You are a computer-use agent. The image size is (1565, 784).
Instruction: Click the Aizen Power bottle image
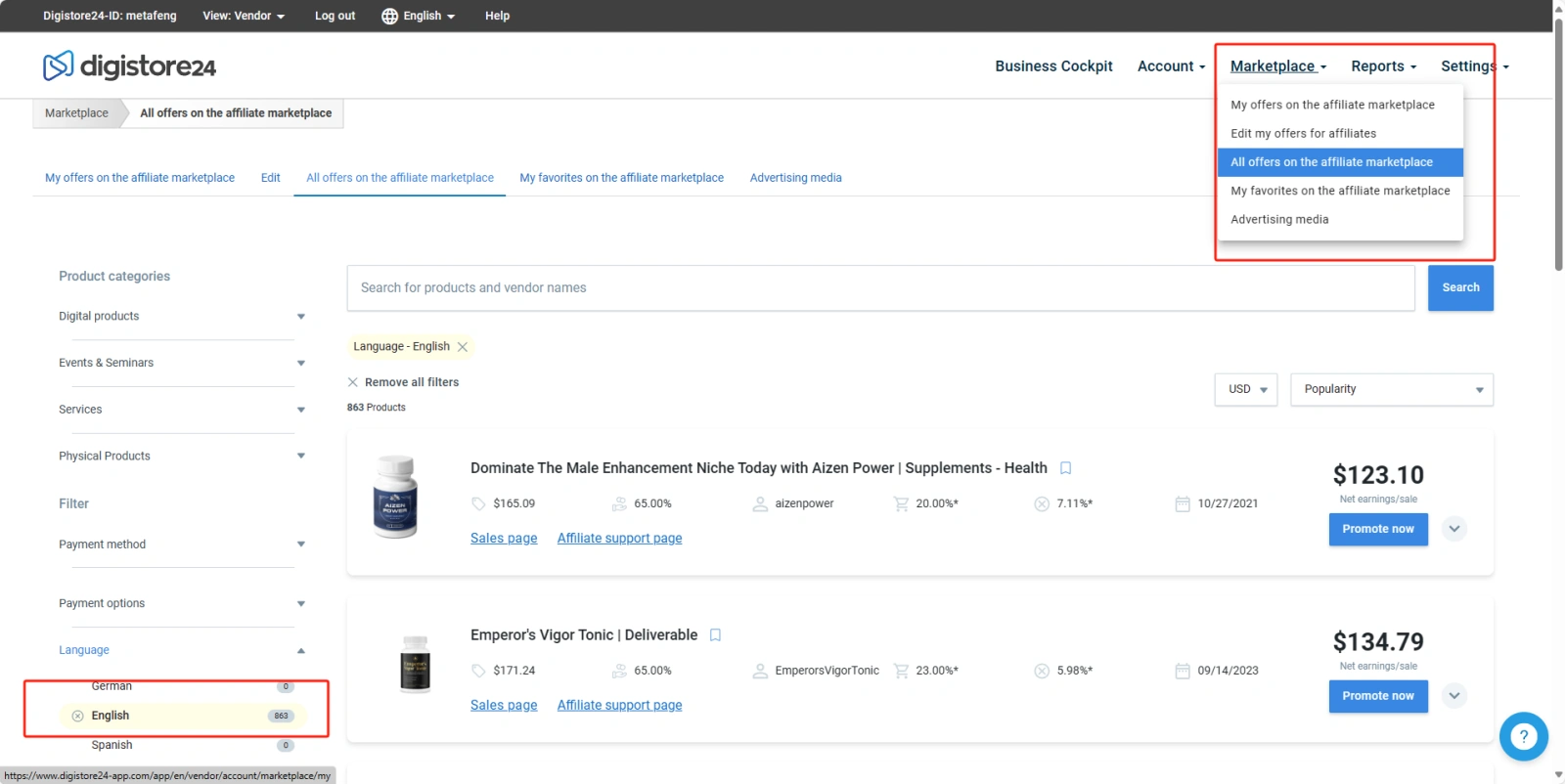click(395, 497)
